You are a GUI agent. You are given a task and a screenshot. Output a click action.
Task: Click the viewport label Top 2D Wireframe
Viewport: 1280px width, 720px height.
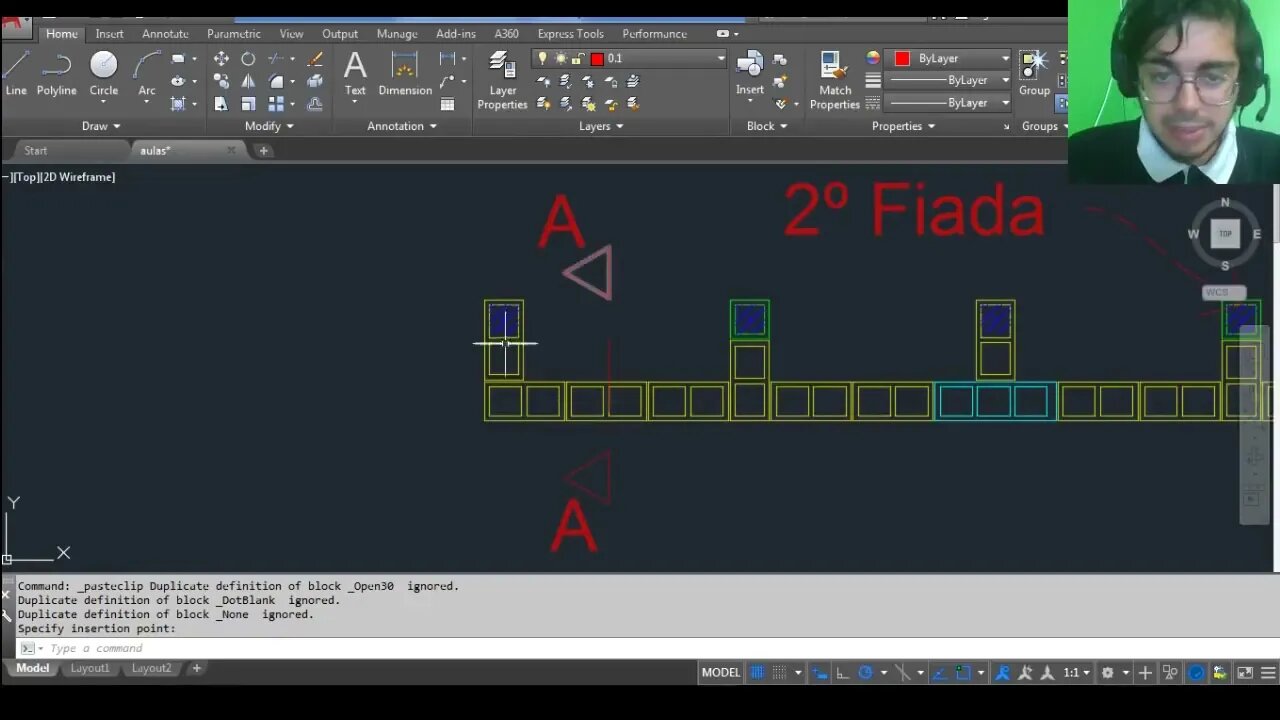coord(61,177)
